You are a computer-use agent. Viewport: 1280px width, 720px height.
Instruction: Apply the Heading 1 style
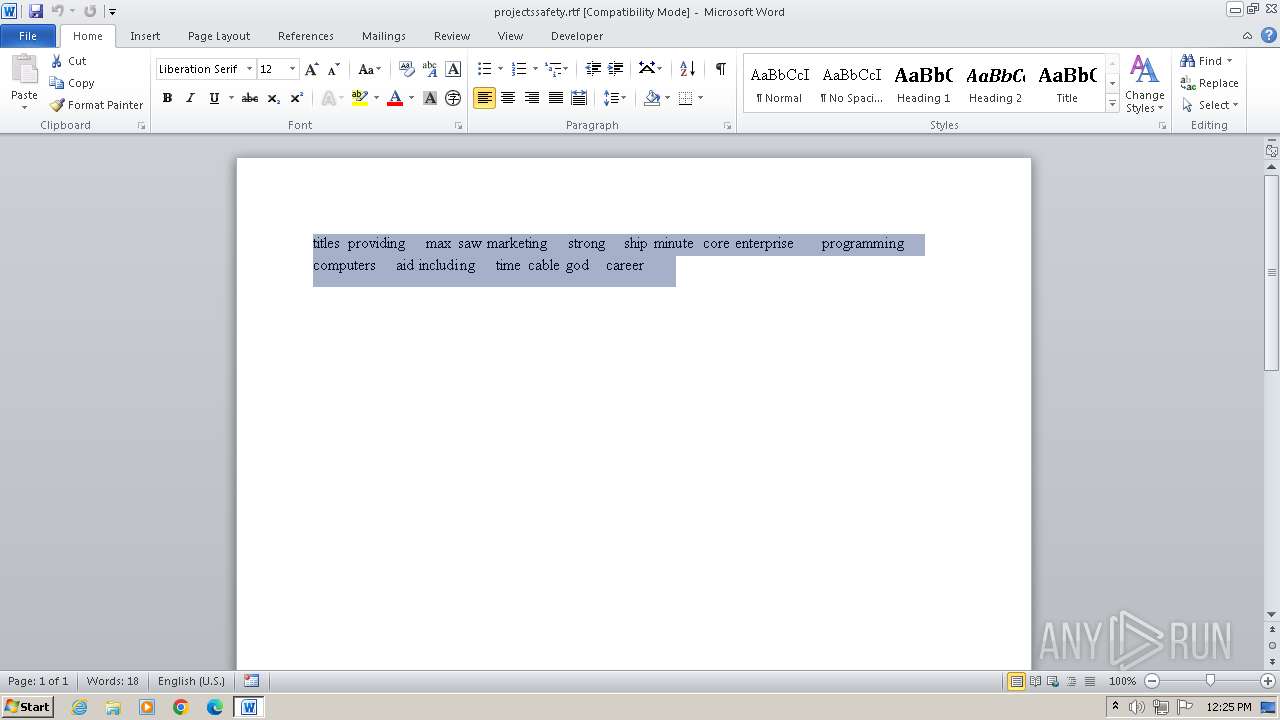tap(923, 84)
